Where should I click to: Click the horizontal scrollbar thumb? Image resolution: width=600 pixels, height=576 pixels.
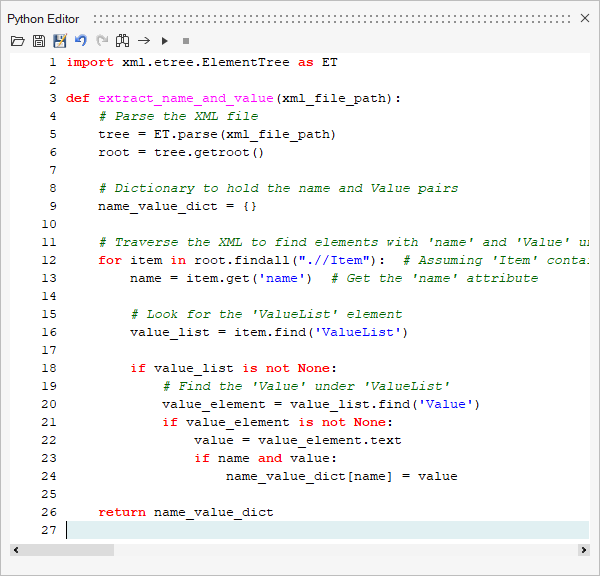coord(67,550)
